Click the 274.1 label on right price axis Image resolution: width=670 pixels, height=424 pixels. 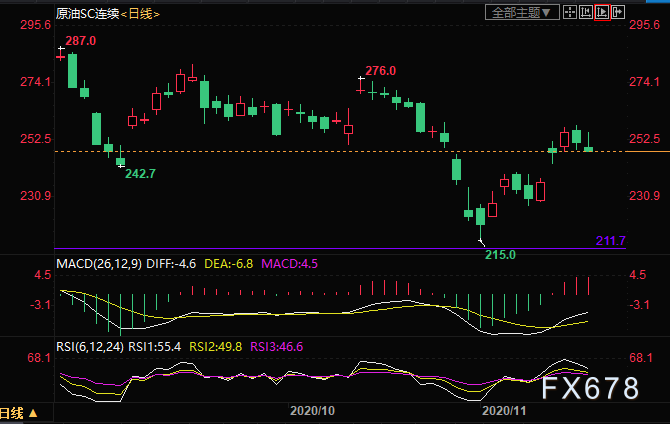click(644, 81)
